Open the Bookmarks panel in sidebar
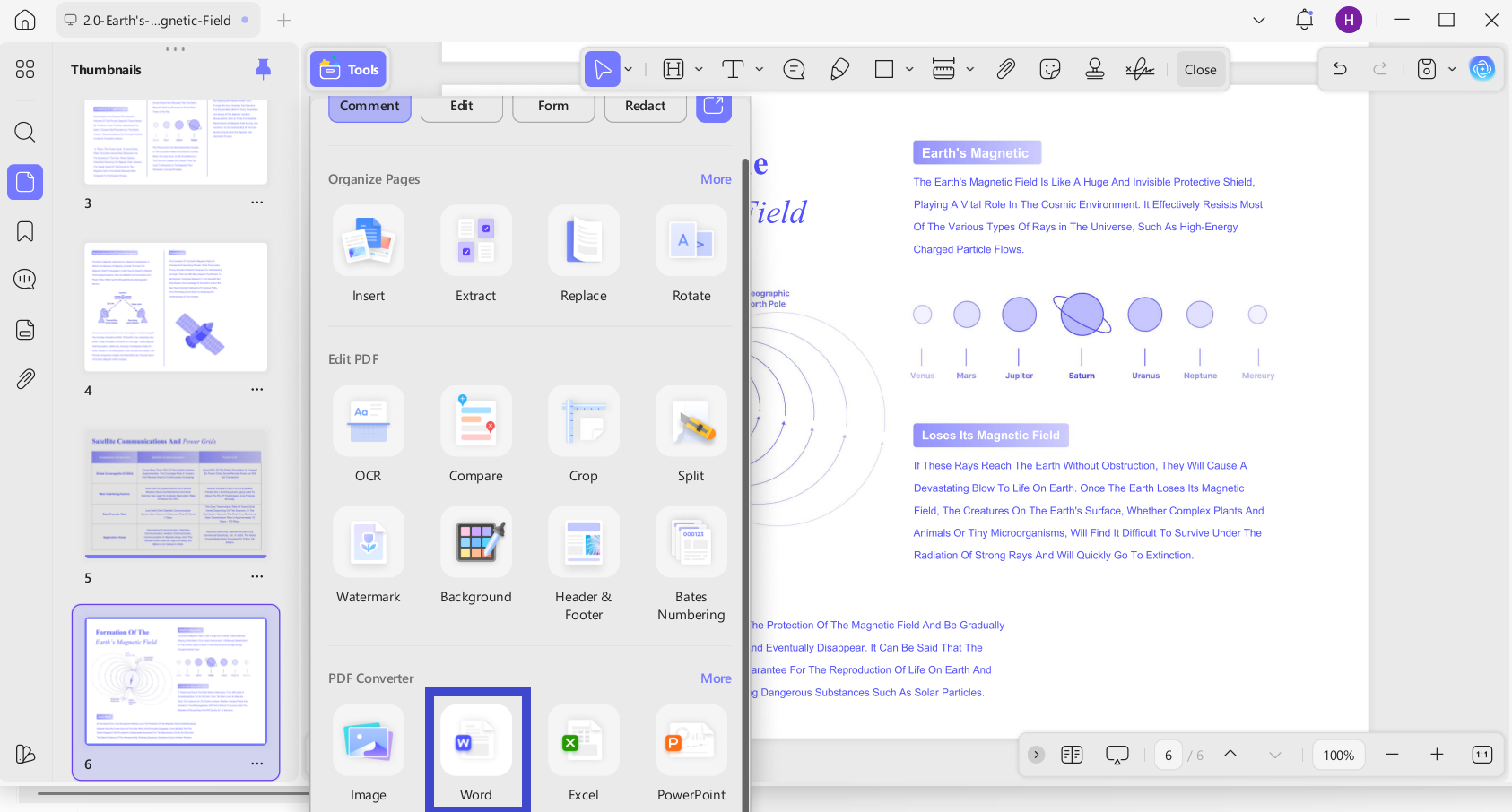 click(25, 231)
